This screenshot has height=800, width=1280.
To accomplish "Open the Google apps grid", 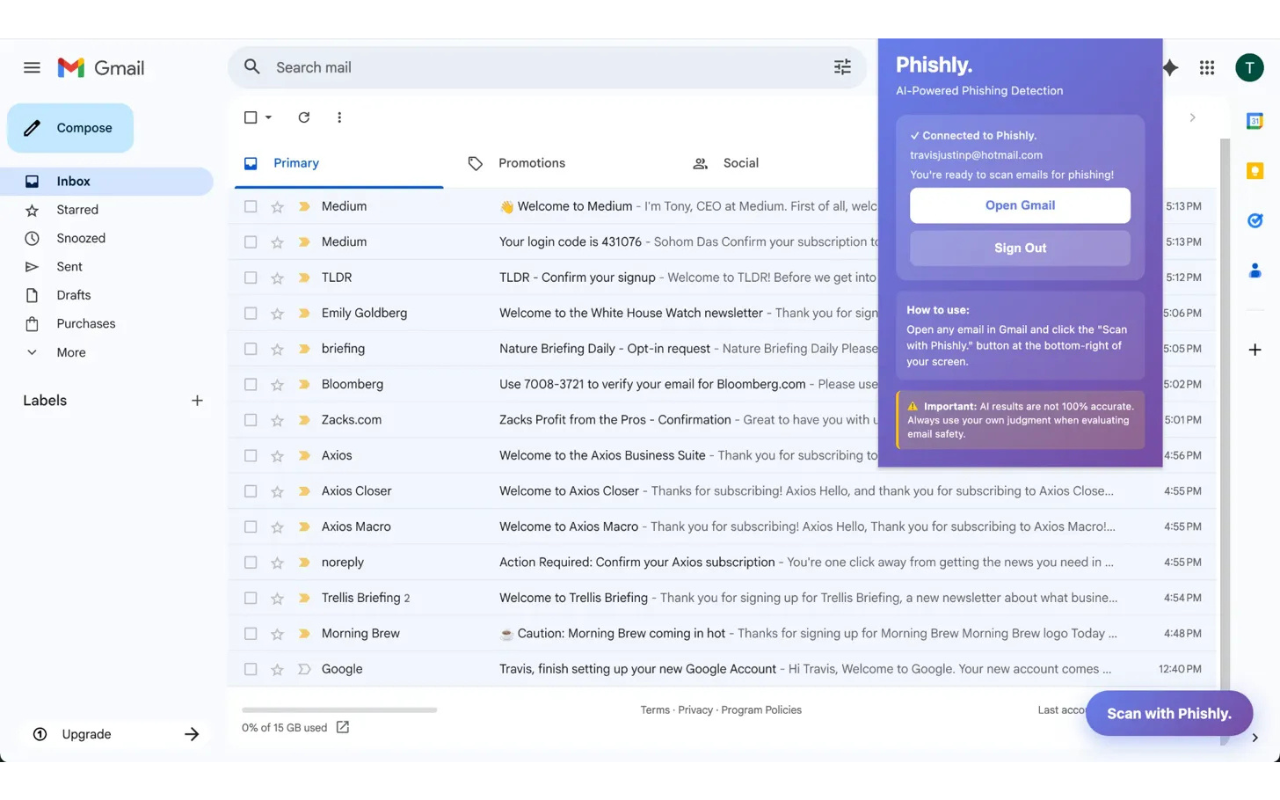I will pos(1207,68).
